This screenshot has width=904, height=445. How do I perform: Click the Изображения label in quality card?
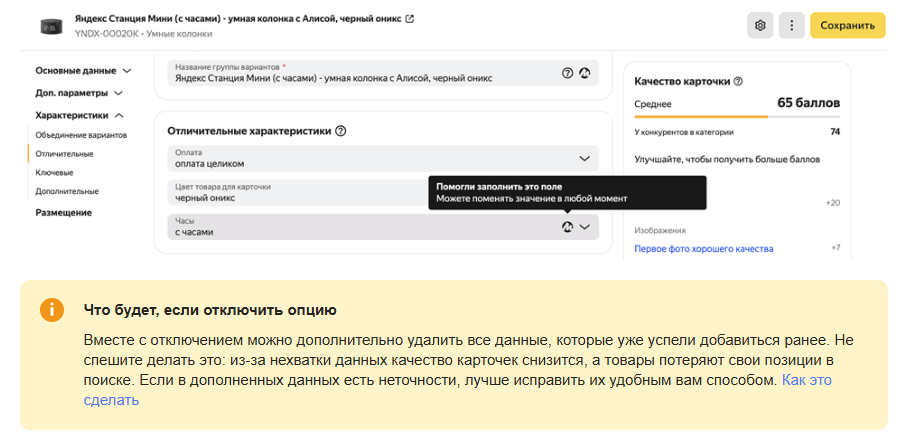tap(660, 230)
